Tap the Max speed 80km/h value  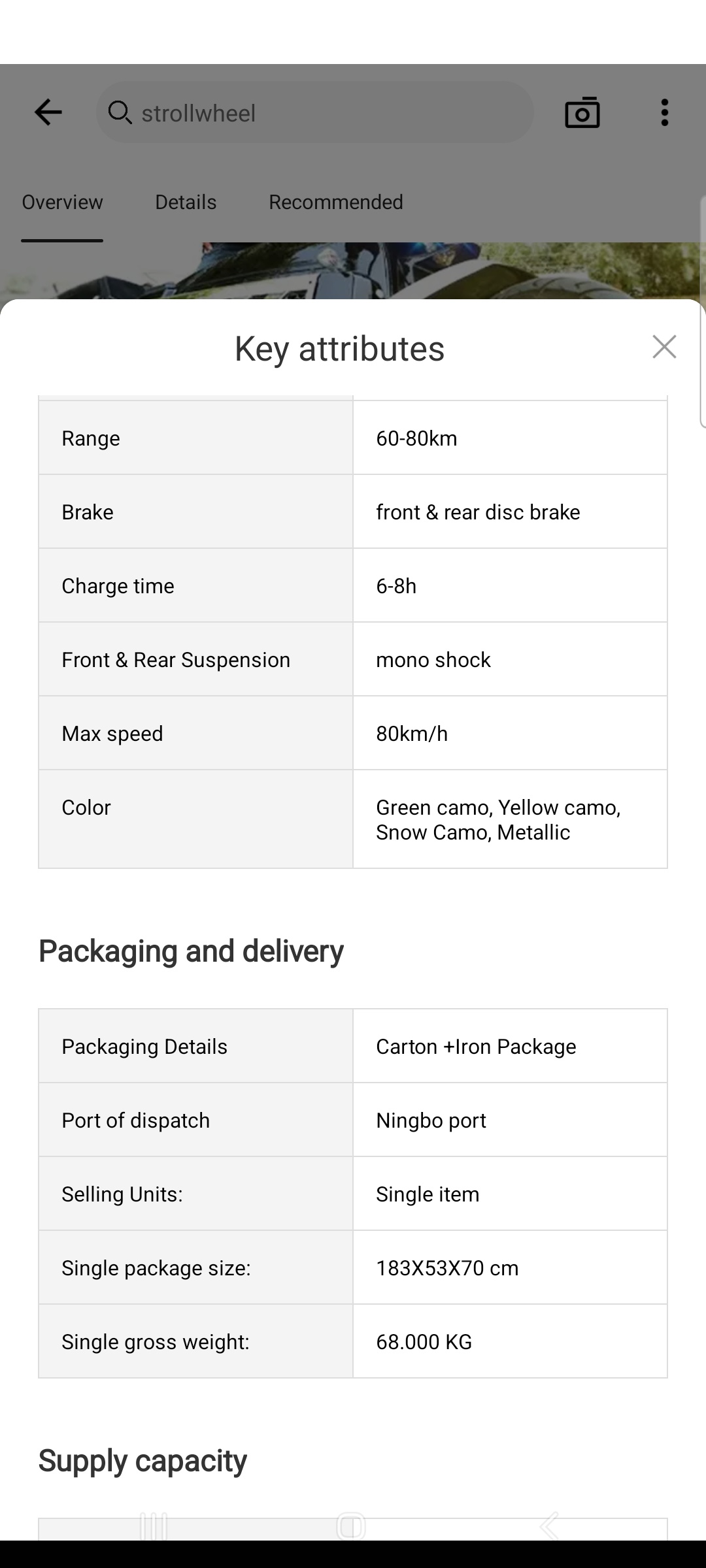click(412, 734)
